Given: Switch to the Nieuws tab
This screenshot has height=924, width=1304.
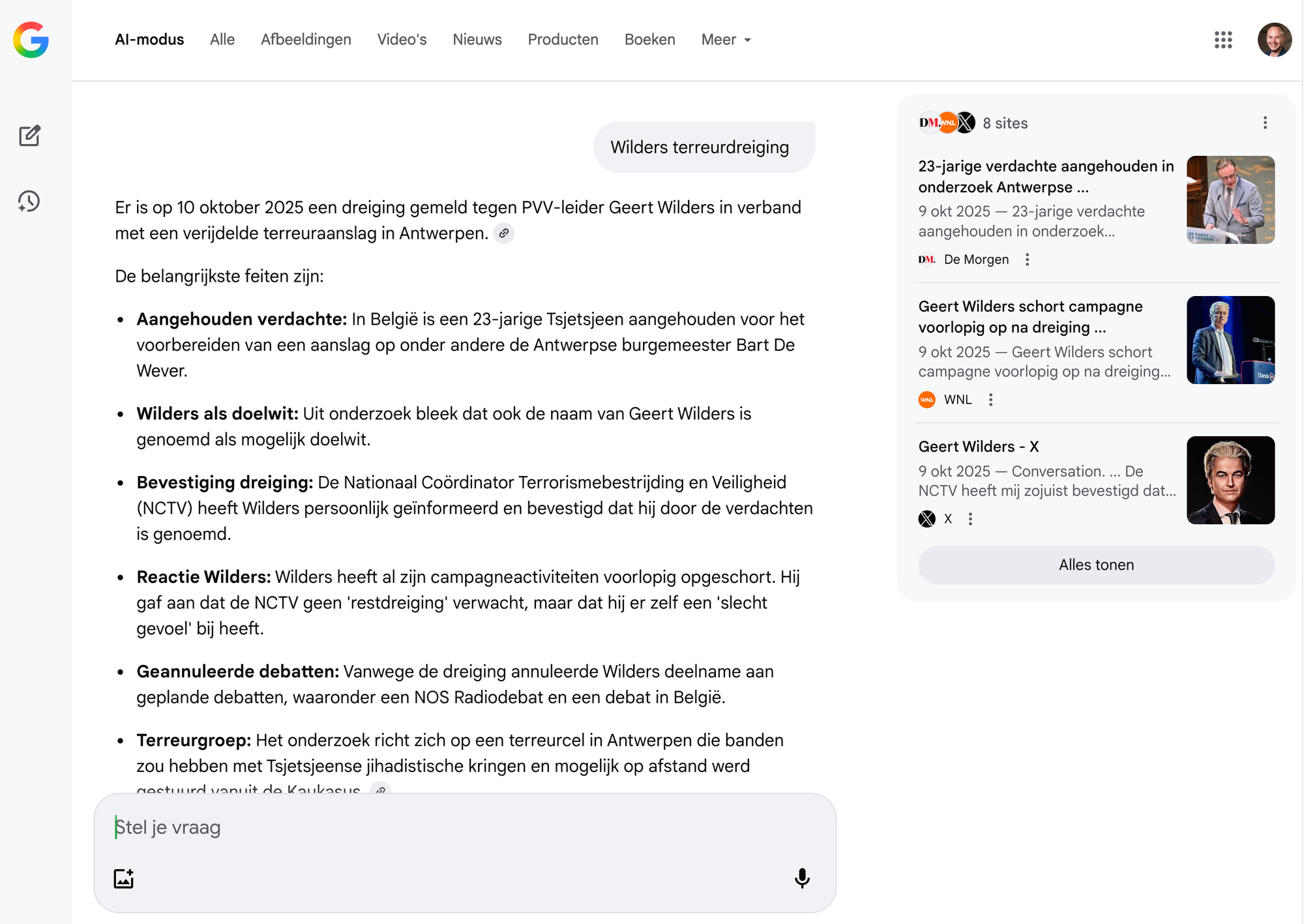Looking at the screenshot, I should click(x=477, y=40).
